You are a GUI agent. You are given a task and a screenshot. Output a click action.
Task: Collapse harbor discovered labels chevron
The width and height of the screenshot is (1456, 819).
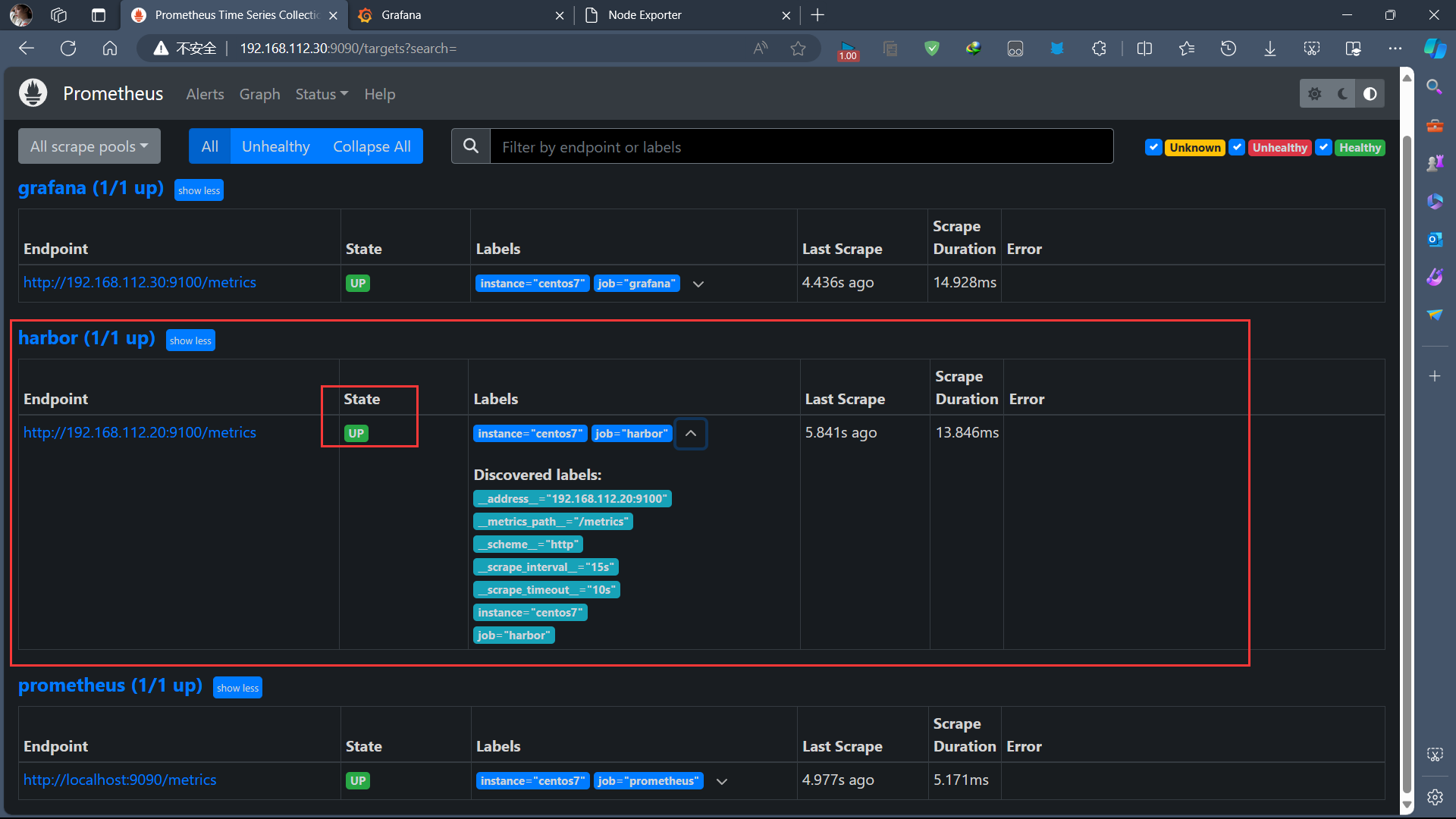click(691, 434)
